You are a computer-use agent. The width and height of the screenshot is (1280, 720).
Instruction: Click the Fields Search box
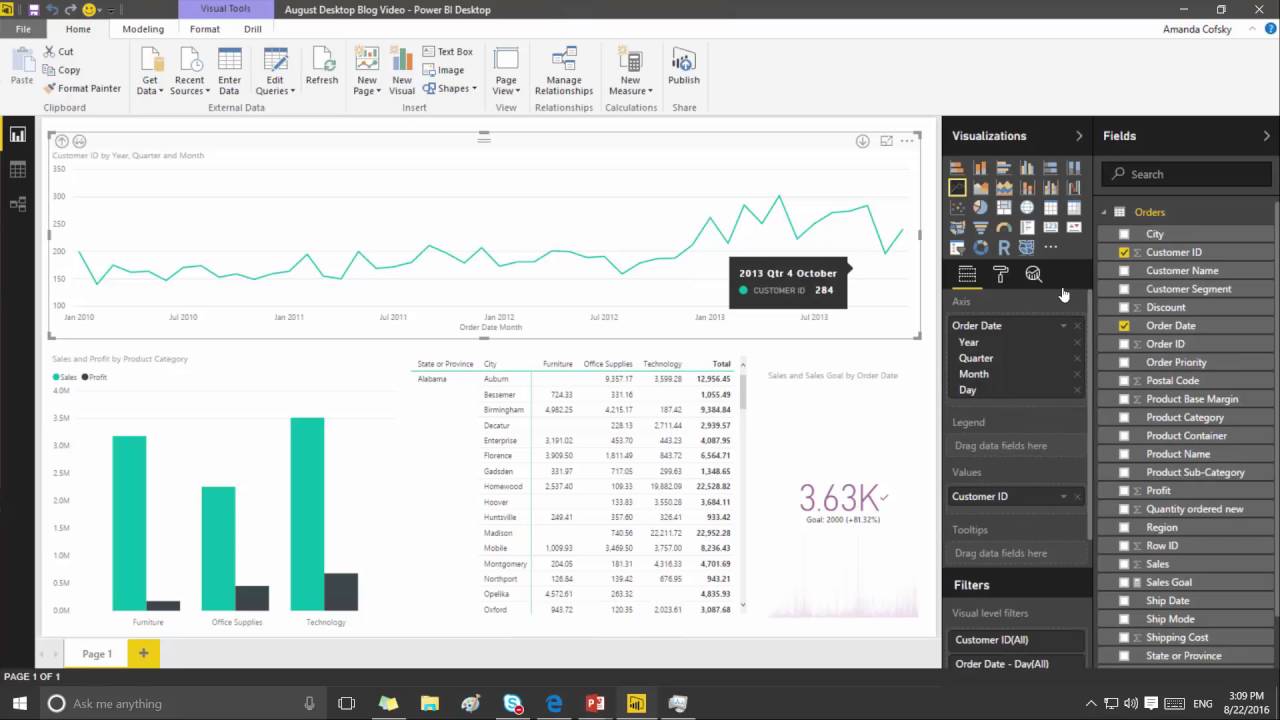[1188, 174]
